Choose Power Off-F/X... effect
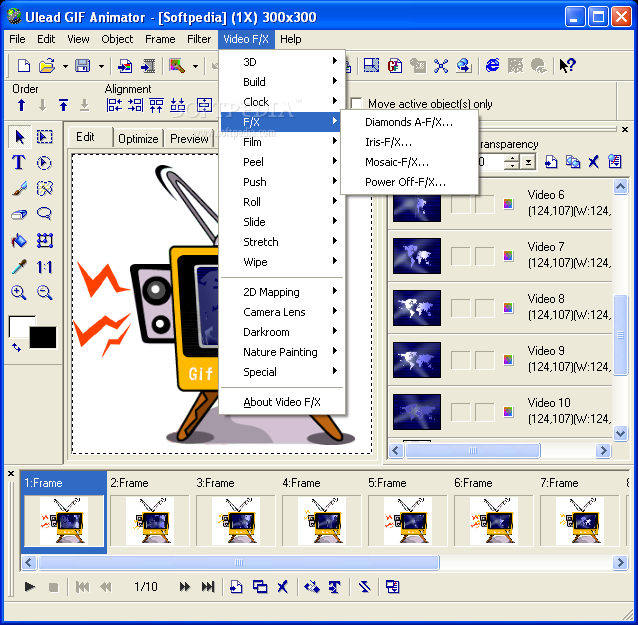Screen dimensions: 638x625 409,182
